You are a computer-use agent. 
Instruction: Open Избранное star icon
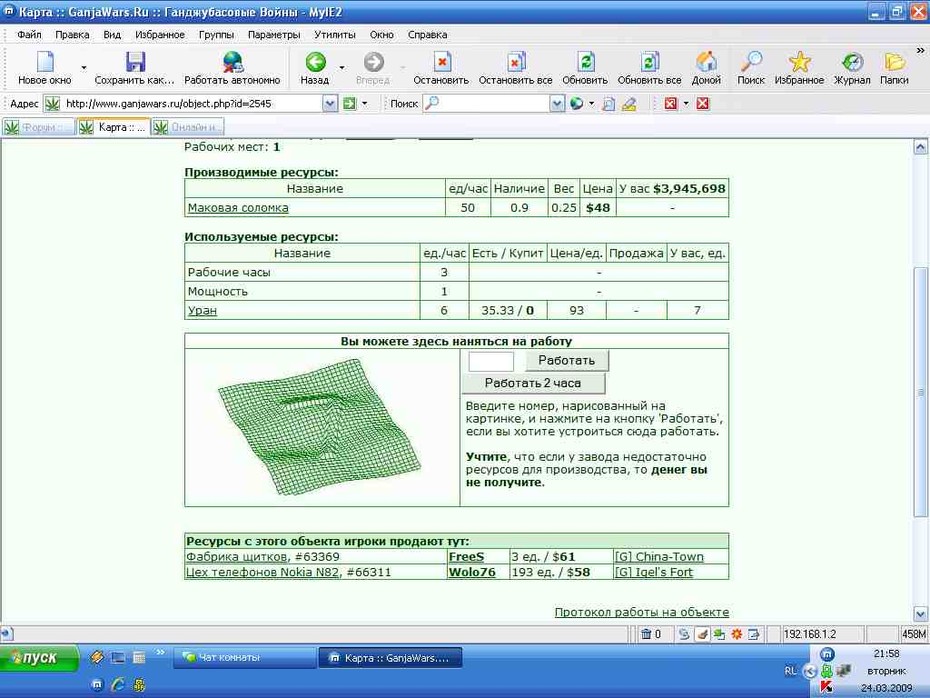point(800,62)
